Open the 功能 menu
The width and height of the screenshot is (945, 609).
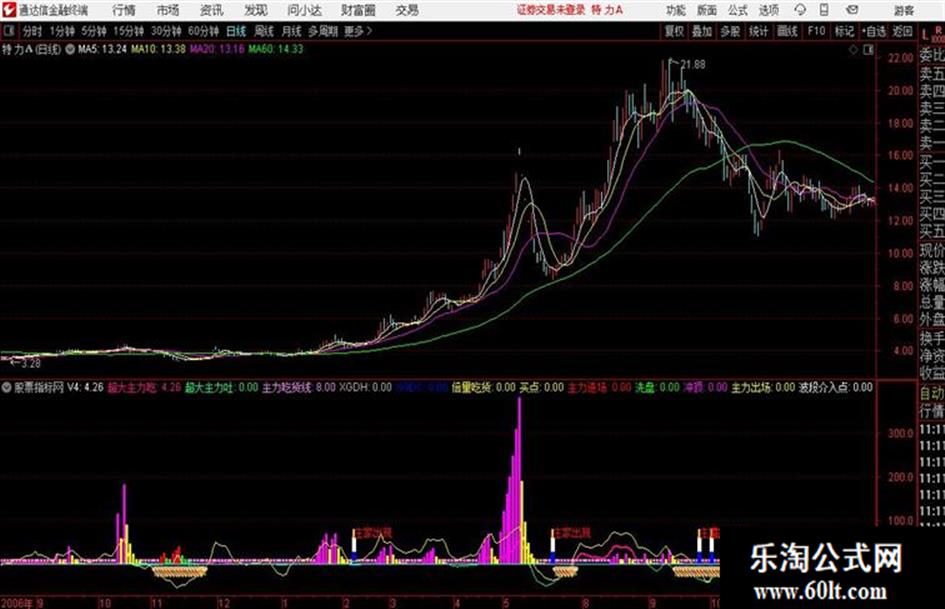tap(676, 10)
